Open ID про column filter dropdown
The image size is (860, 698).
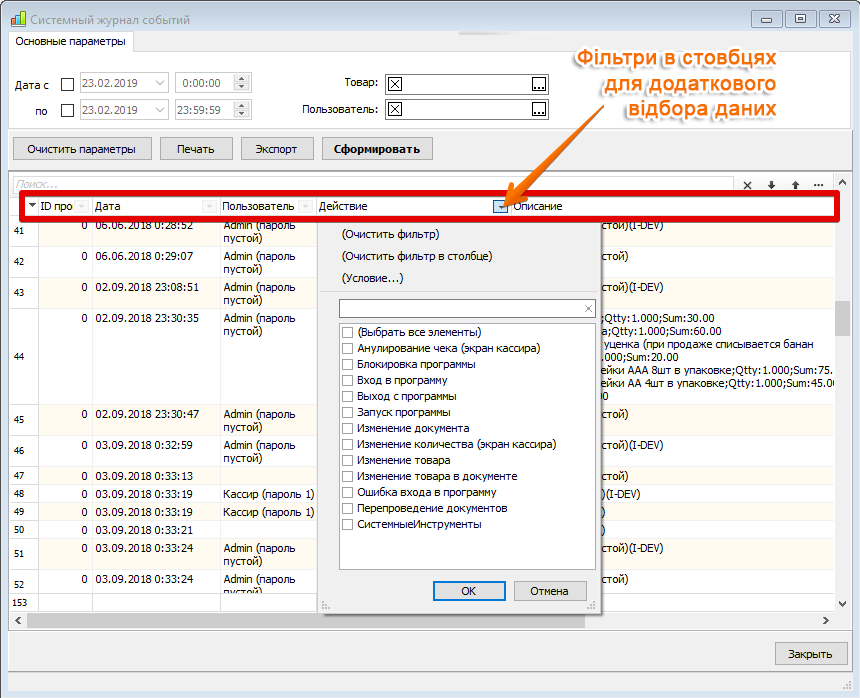[x=82, y=206]
